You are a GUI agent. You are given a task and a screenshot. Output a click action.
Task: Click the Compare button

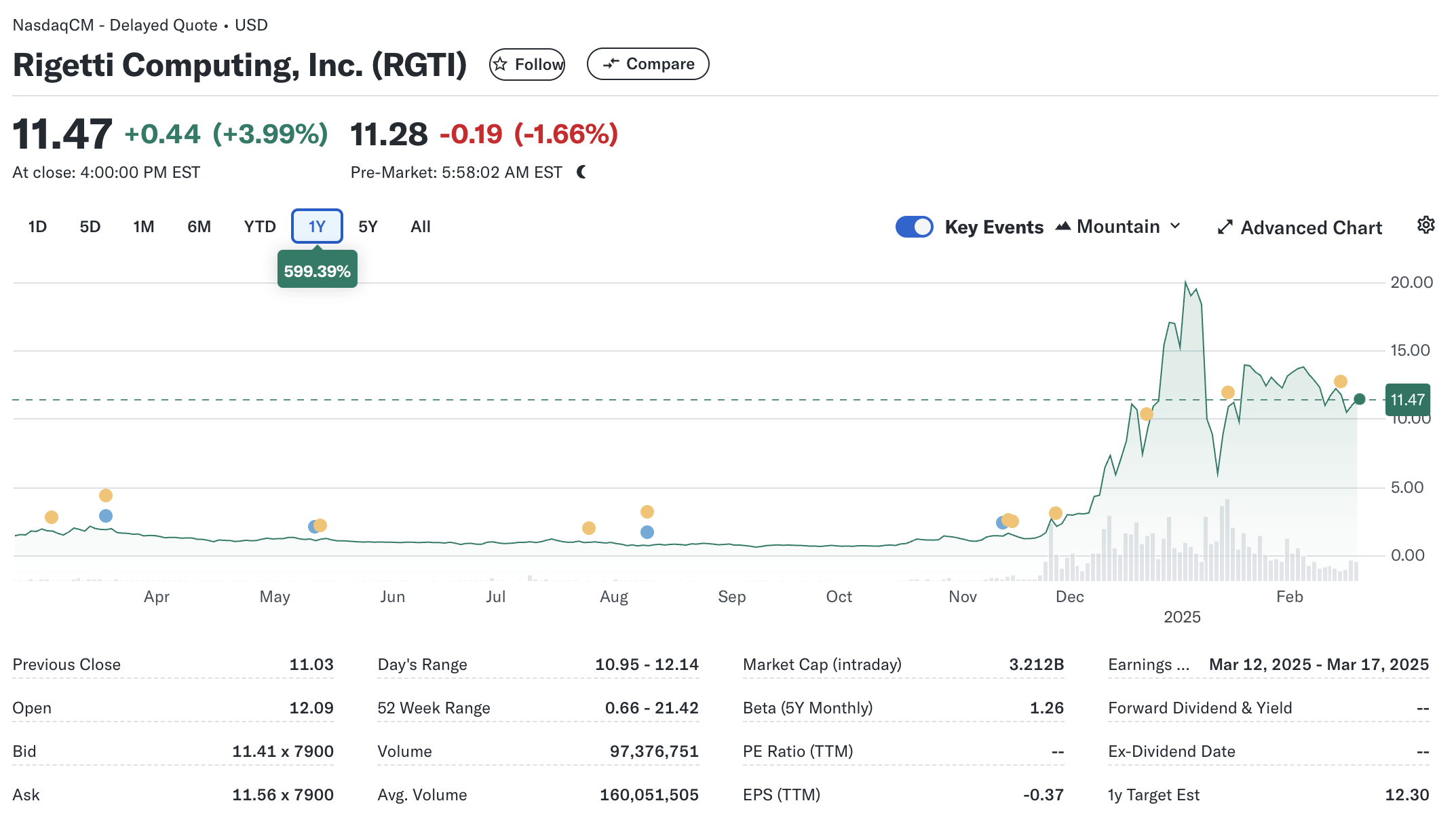click(x=648, y=64)
